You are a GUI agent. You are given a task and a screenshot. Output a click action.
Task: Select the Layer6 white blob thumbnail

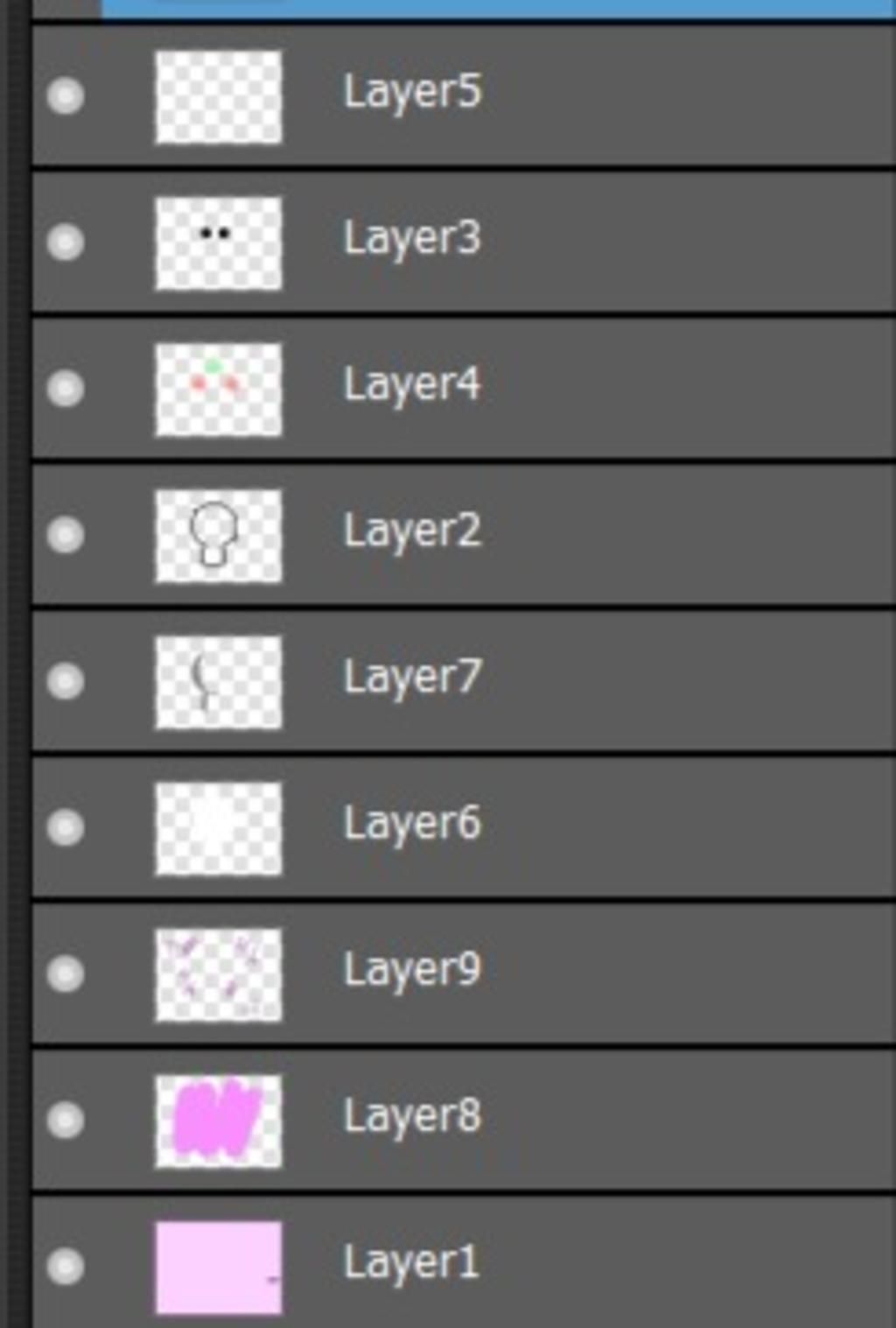[219, 827]
